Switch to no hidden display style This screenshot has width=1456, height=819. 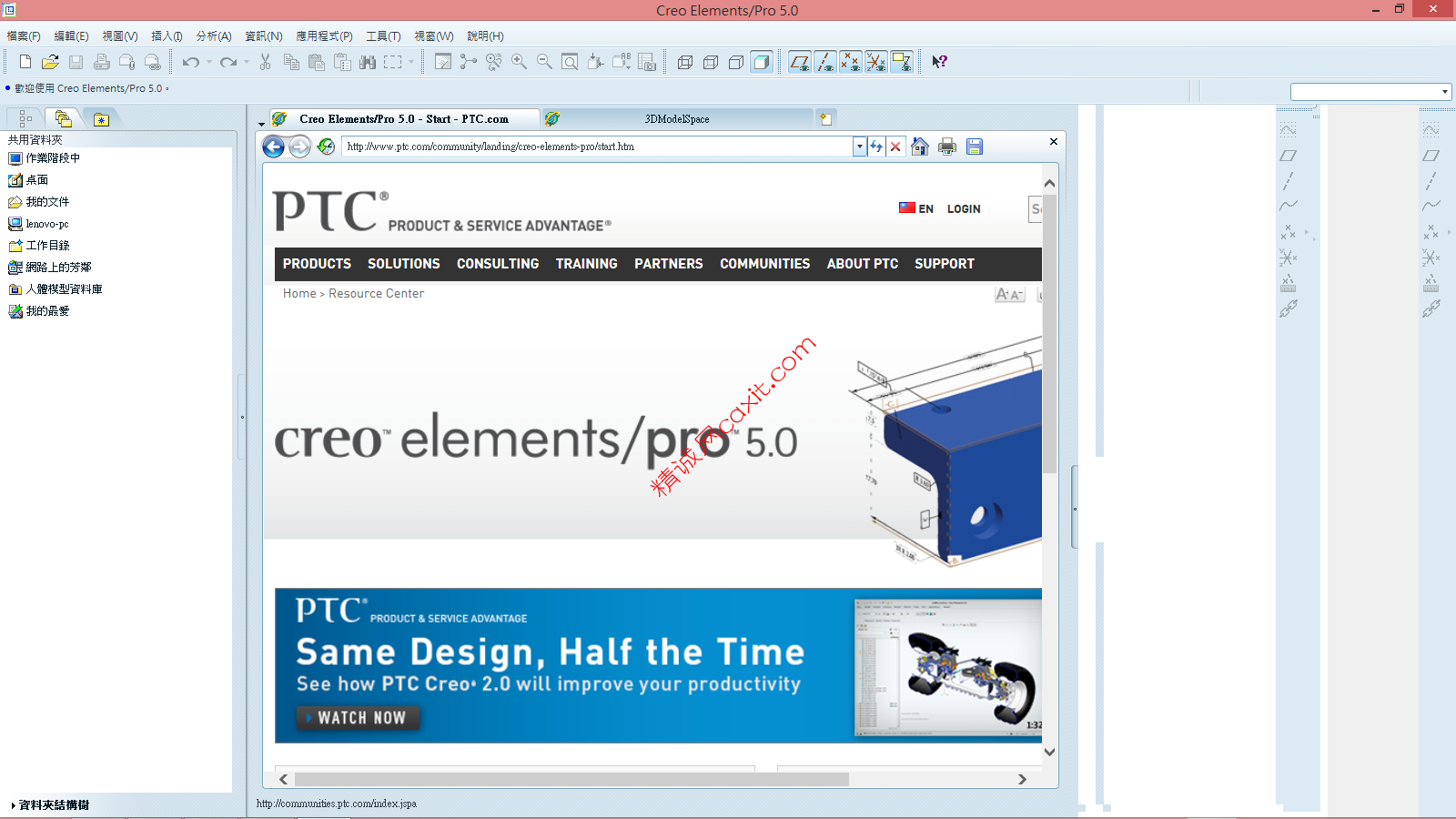(736, 62)
